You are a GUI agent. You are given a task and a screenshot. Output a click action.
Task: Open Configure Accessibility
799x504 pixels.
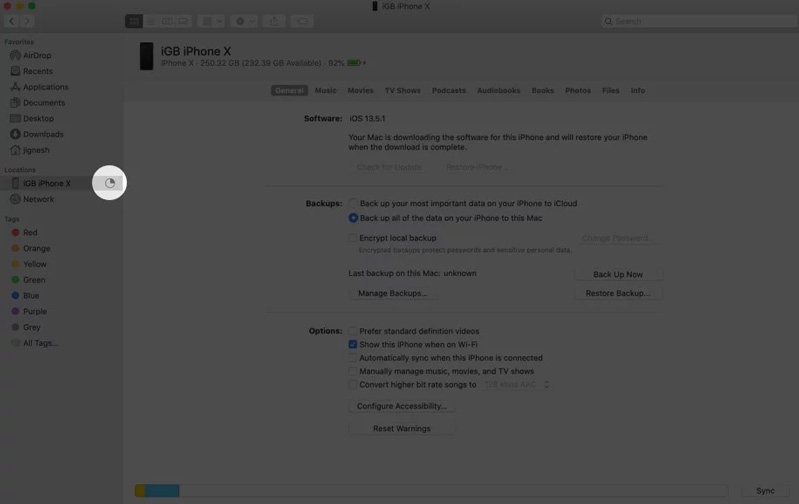point(402,406)
